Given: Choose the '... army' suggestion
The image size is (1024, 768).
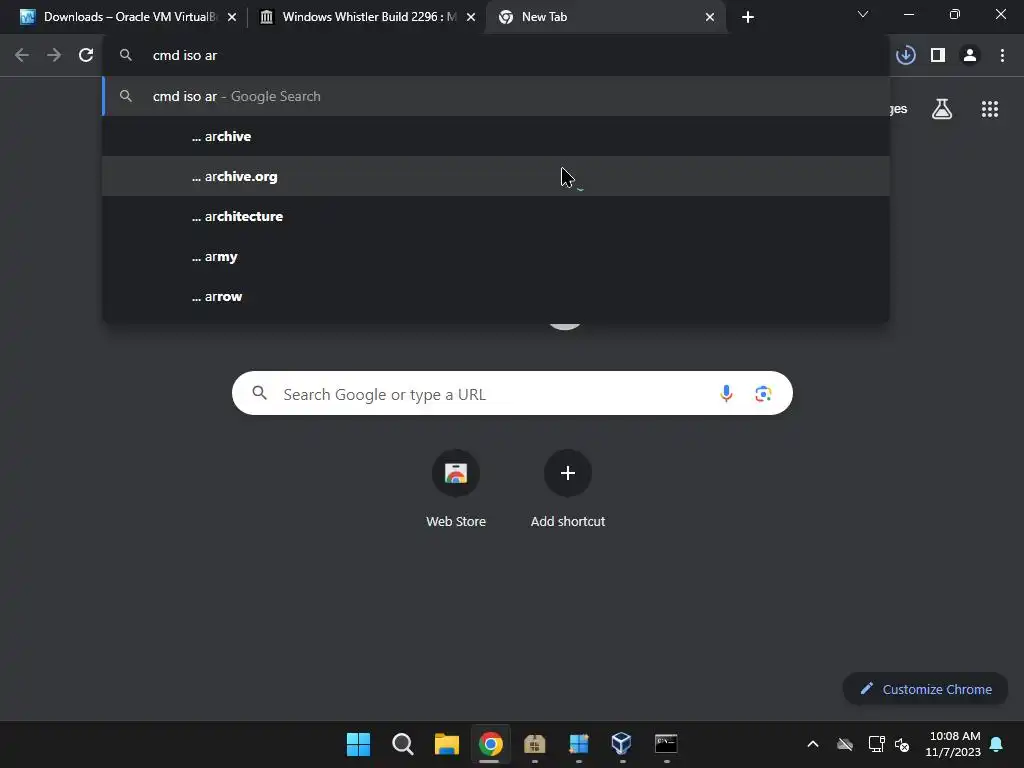Looking at the screenshot, I should (x=496, y=257).
